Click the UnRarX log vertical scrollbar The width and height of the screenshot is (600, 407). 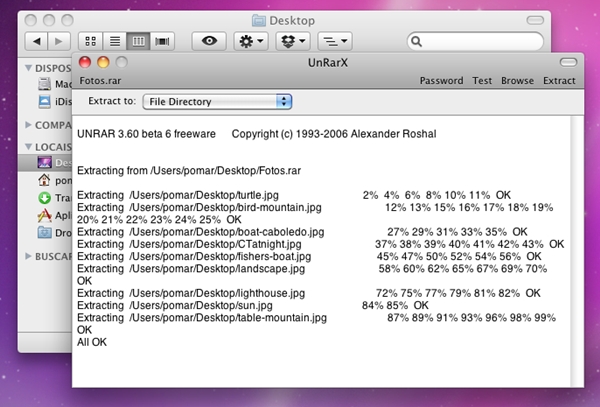click(577, 251)
